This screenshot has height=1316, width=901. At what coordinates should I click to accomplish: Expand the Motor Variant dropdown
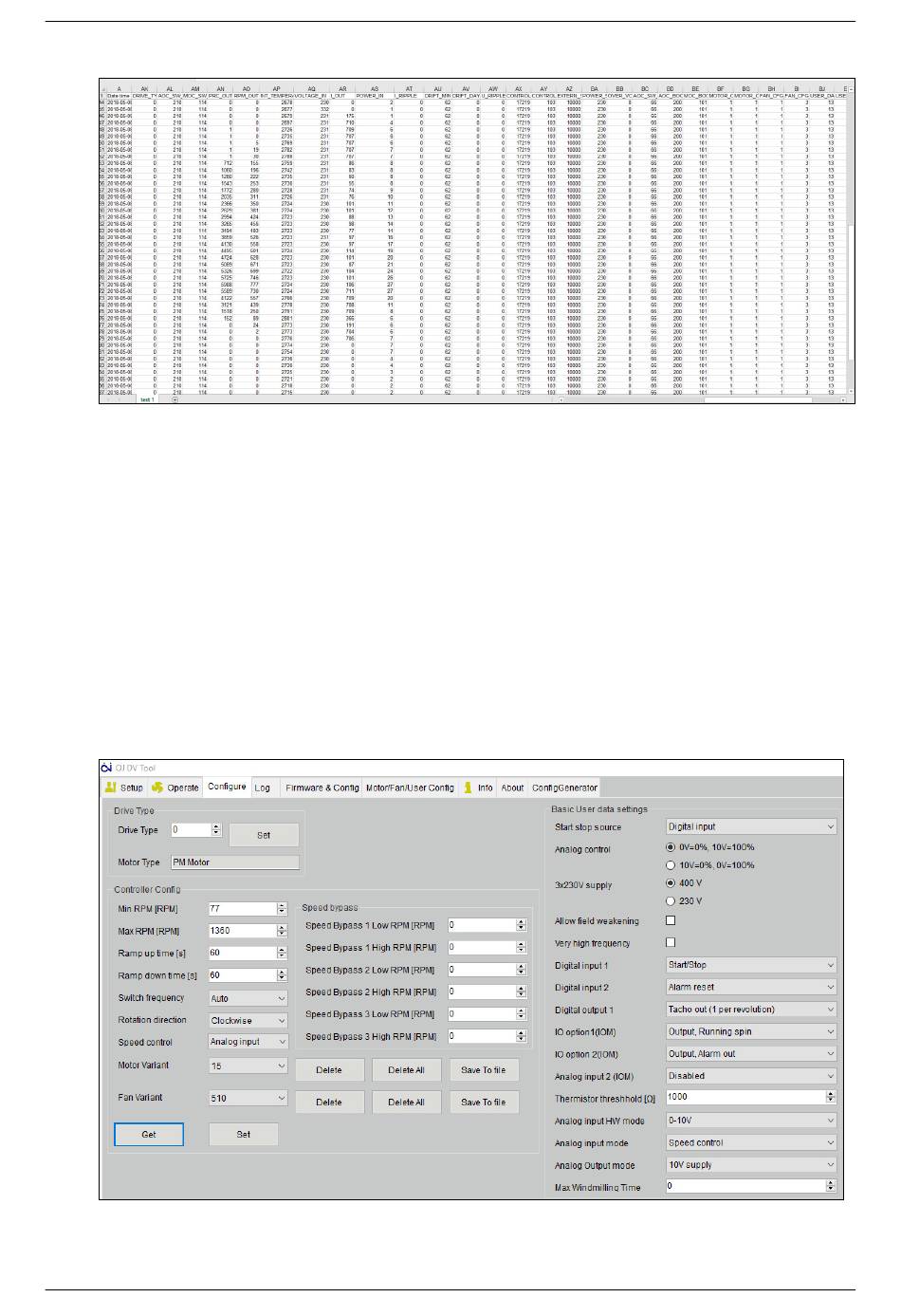[248, 1066]
